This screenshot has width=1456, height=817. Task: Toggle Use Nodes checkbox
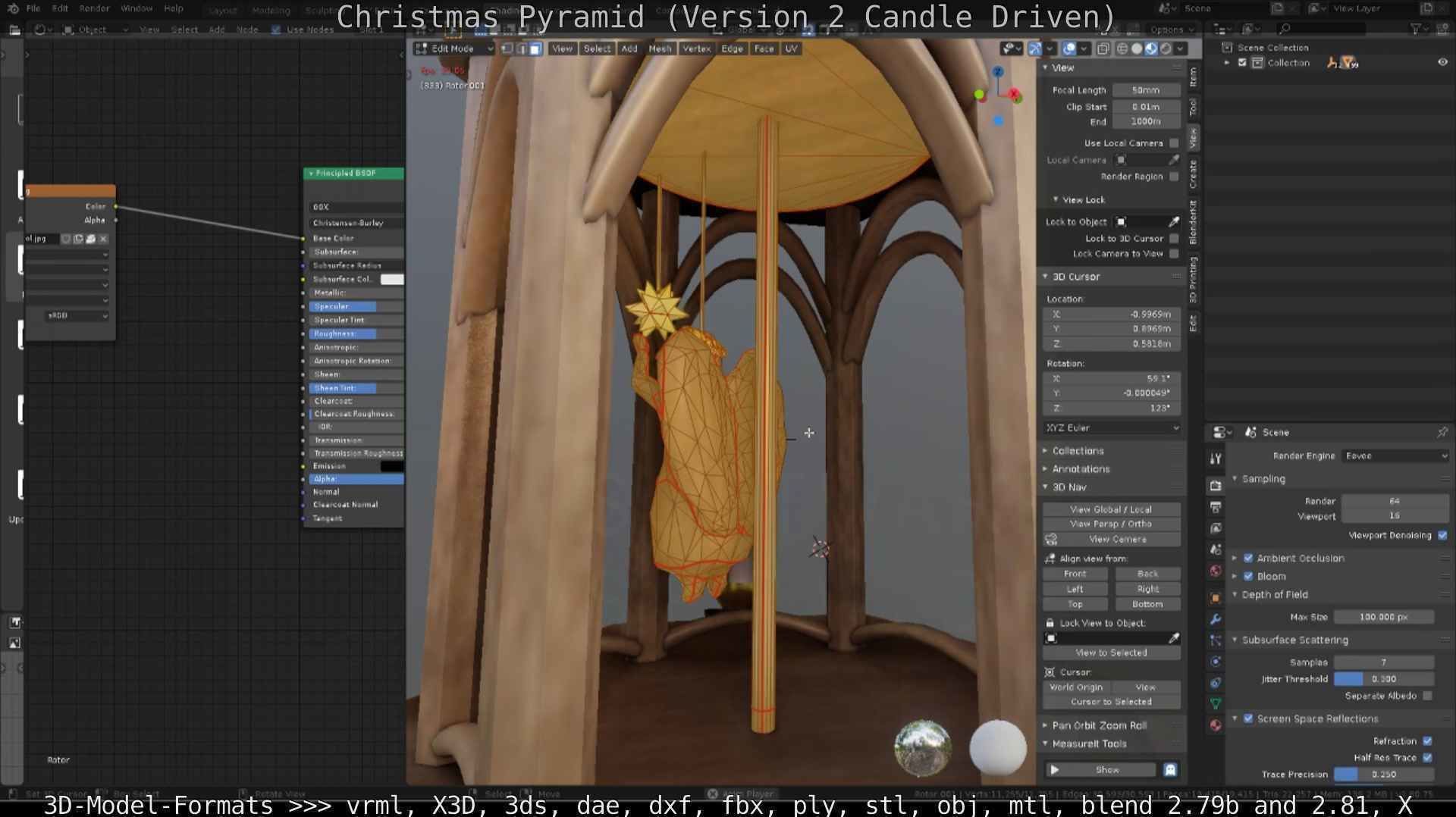[276, 30]
